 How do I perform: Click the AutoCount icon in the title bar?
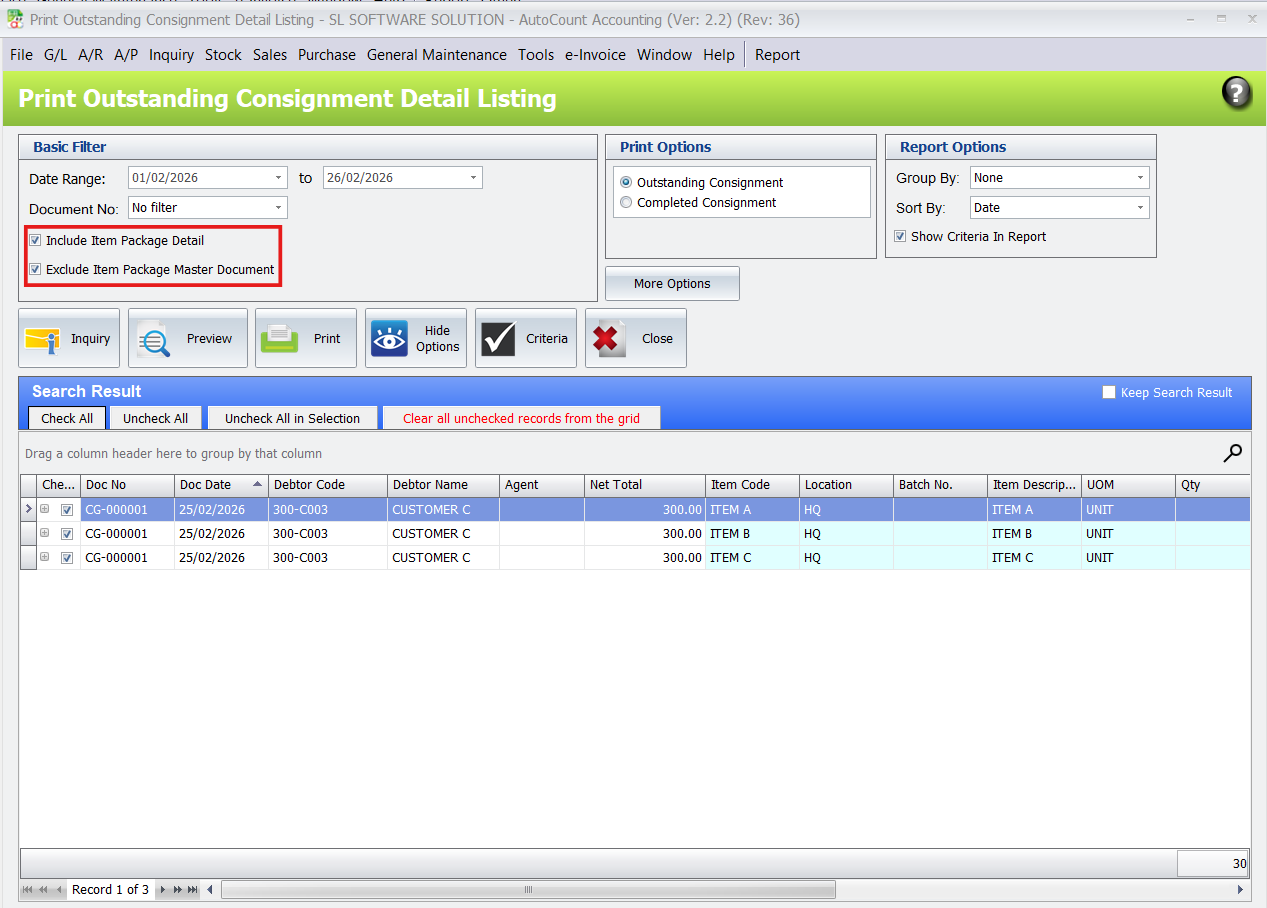click(x=15, y=18)
